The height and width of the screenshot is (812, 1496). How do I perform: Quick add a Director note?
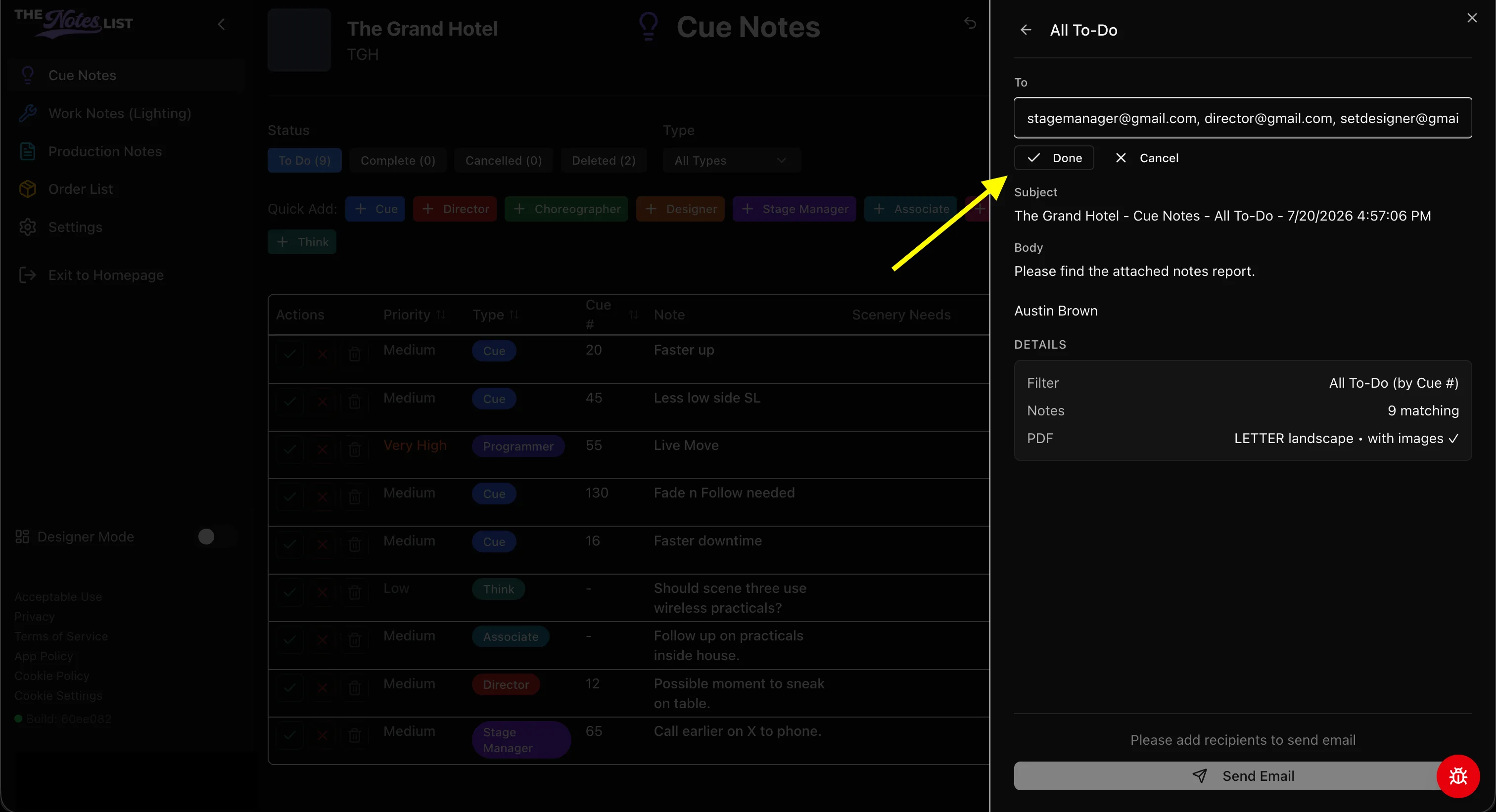point(455,208)
